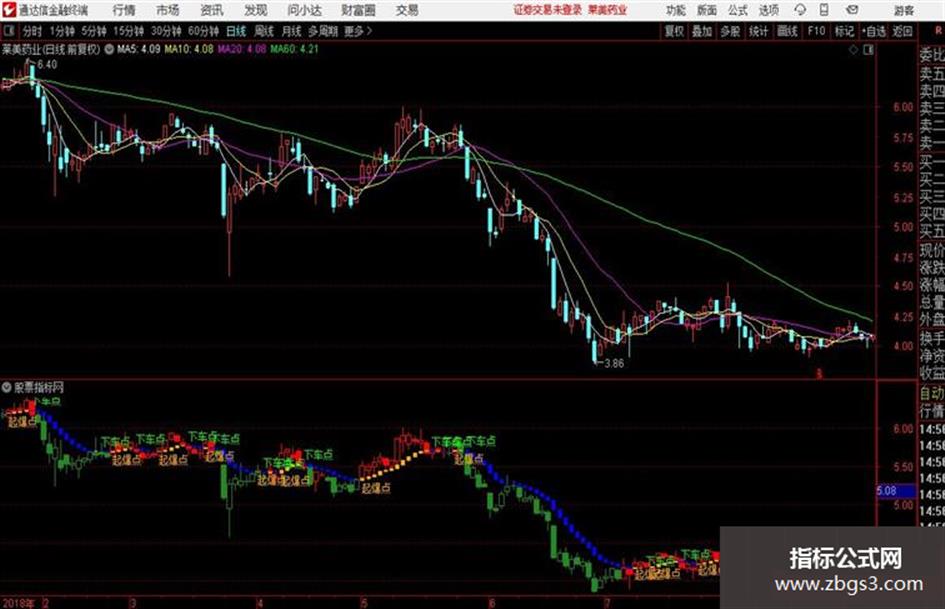Click the 复权 toolbar button
Image resolution: width=945 pixels, height=609 pixels.
click(674, 31)
